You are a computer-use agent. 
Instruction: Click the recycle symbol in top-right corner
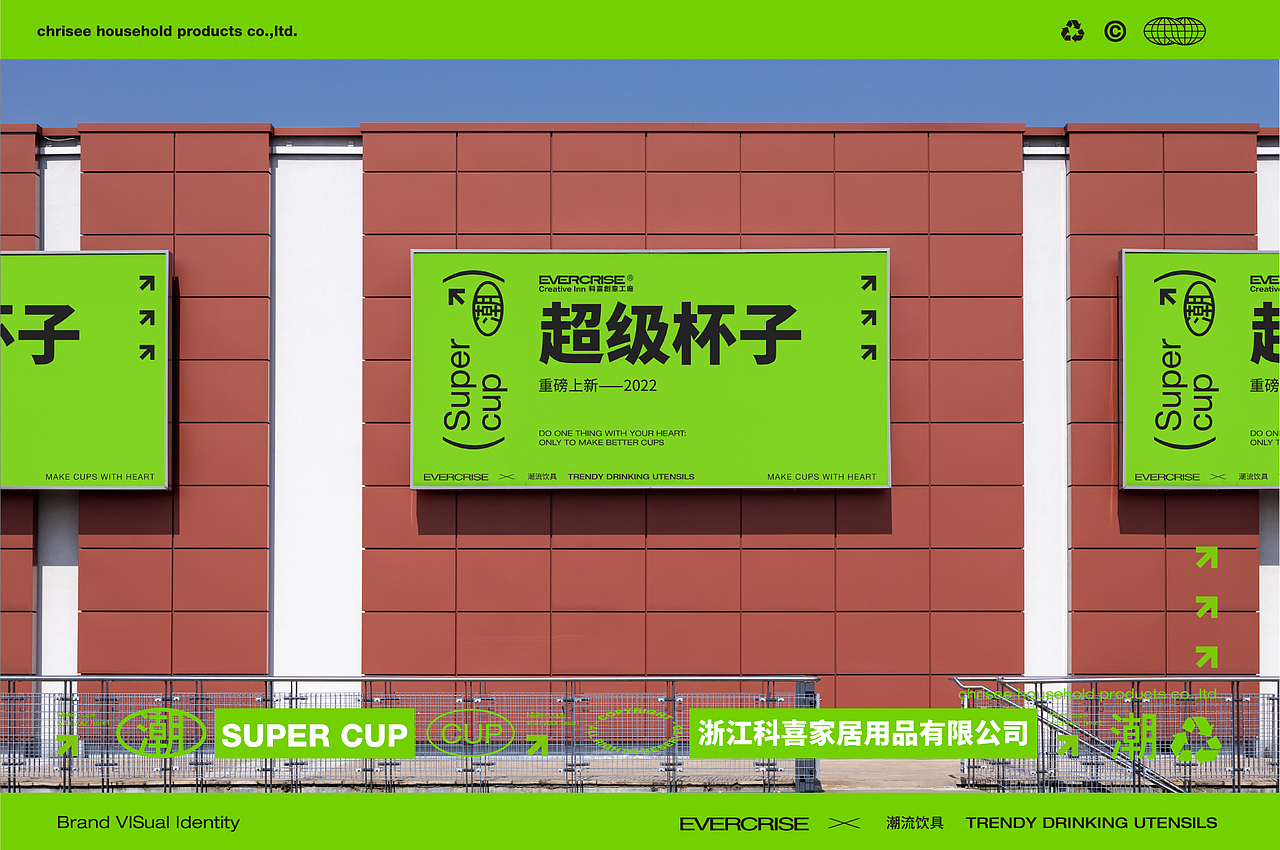click(x=1072, y=31)
